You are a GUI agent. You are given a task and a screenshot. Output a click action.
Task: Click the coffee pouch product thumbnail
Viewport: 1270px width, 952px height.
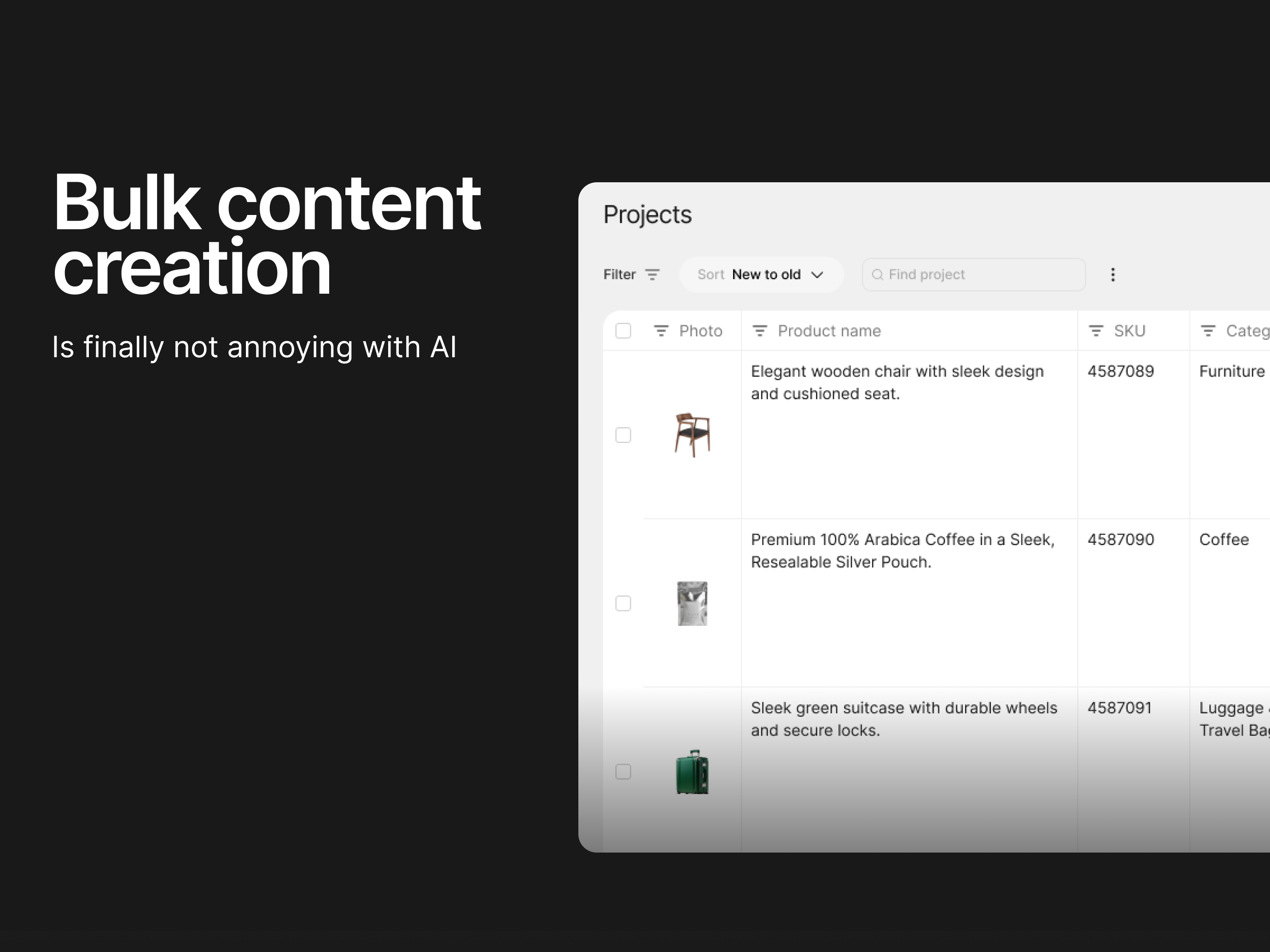coord(693,604)
